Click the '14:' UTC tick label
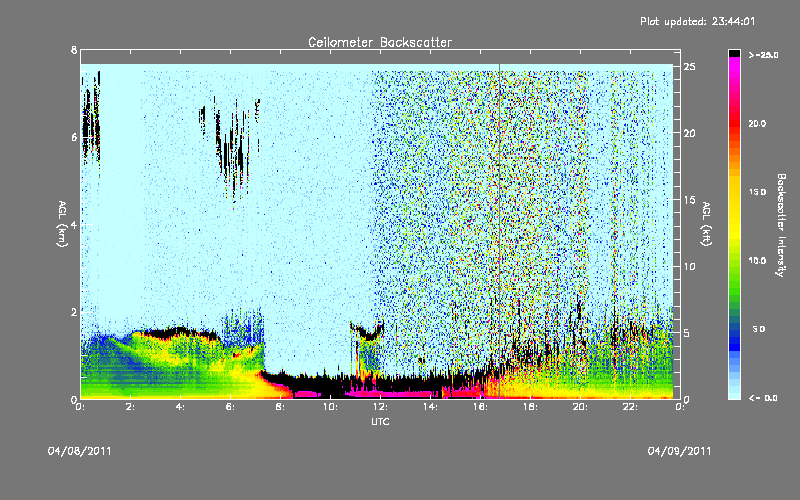Viewport: 800px width, 500px height. pyautogui.click(x=431, y=407)
